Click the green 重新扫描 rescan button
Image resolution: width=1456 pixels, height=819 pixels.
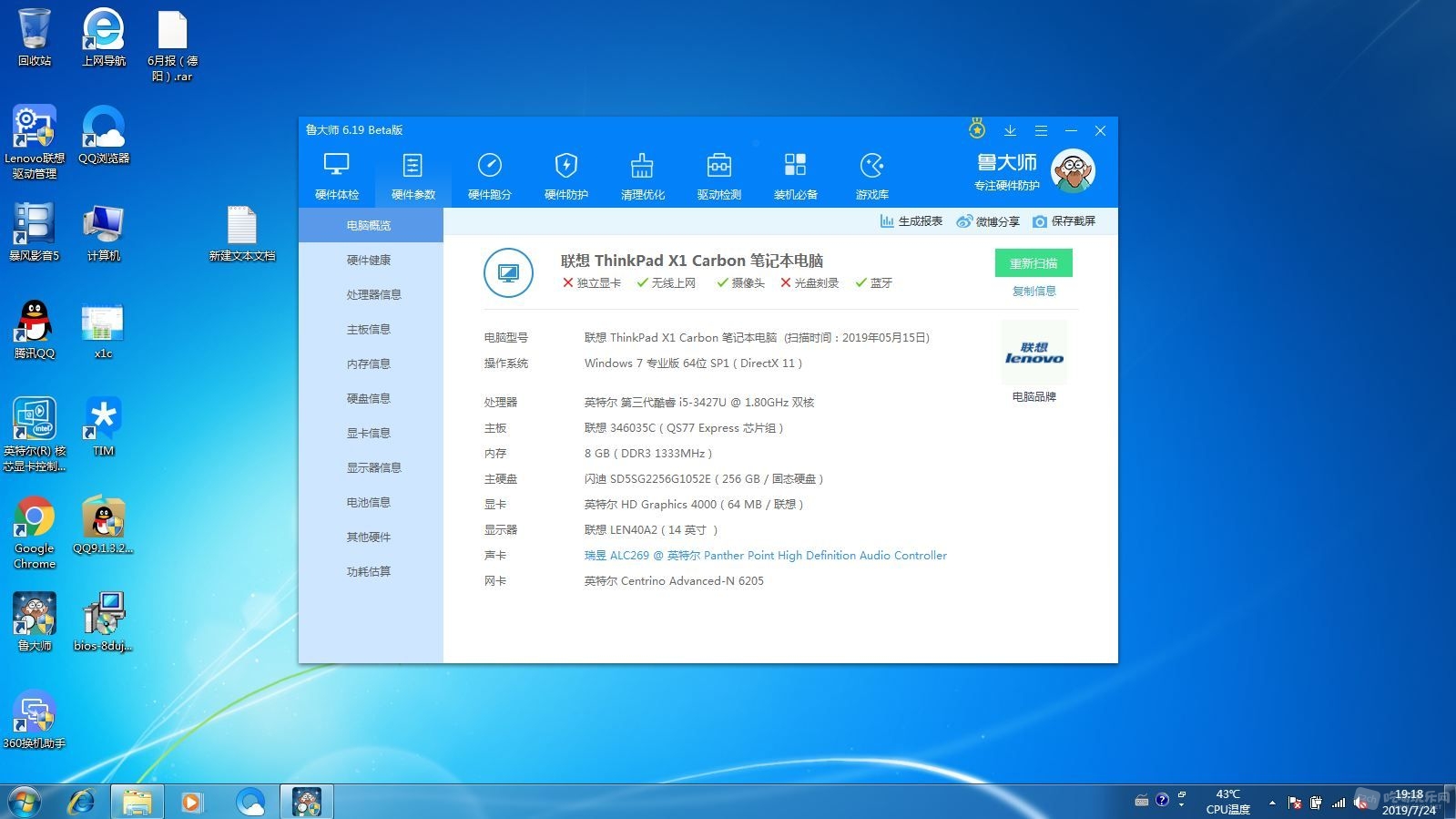coord(1033,263)
